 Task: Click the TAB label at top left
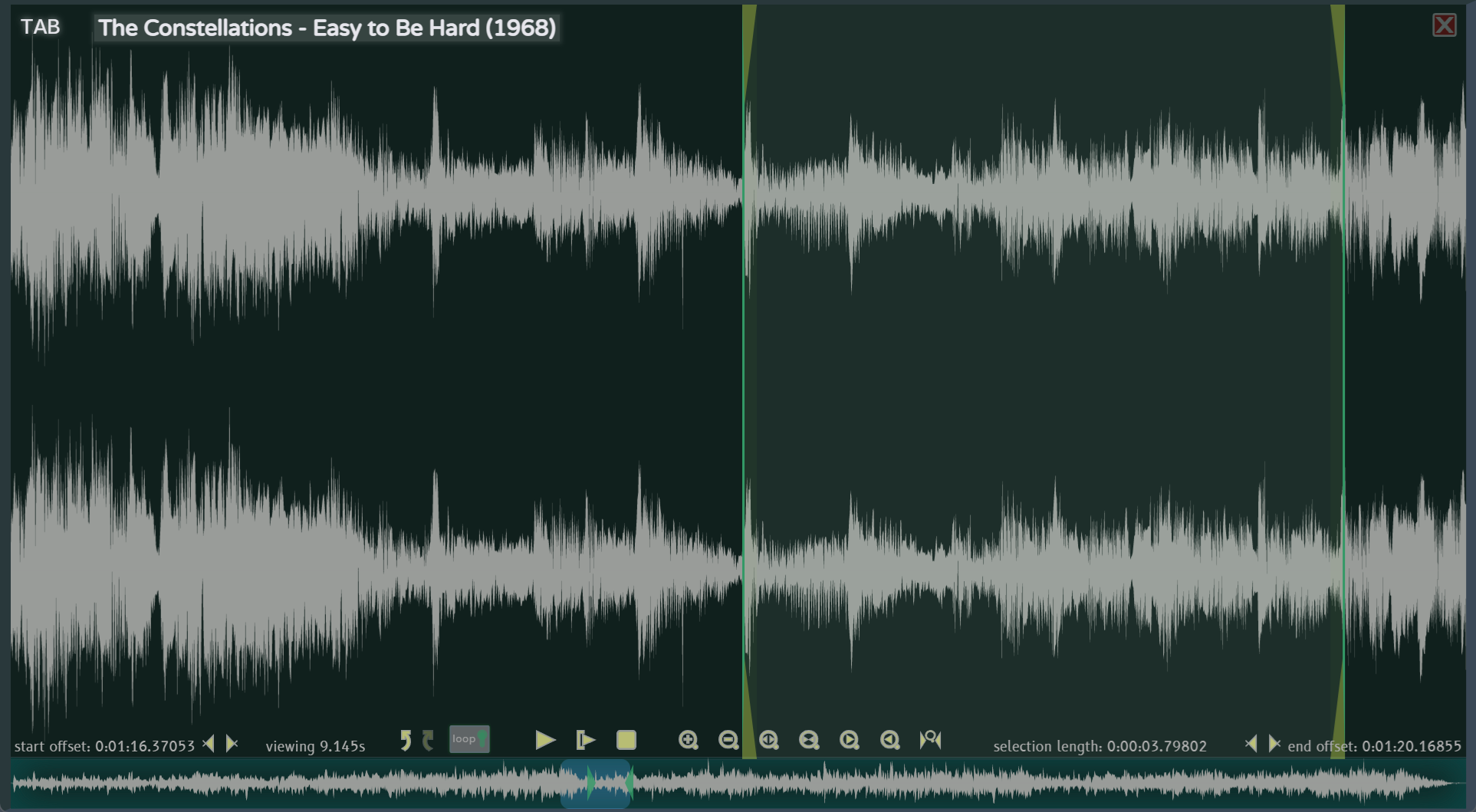[40, 28]
